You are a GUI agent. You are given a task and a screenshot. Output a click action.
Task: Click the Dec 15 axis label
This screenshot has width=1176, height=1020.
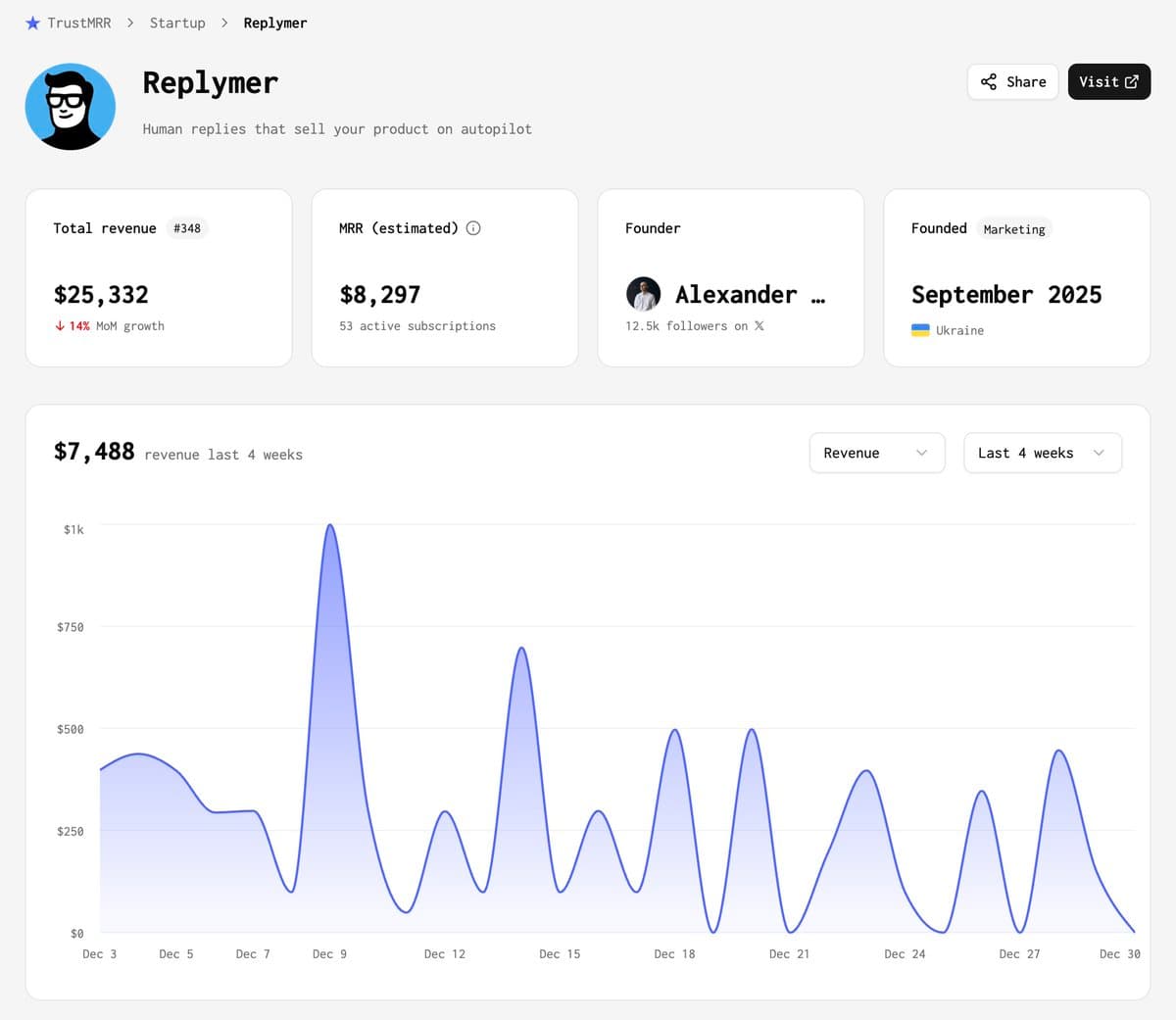tap(560, 953)
